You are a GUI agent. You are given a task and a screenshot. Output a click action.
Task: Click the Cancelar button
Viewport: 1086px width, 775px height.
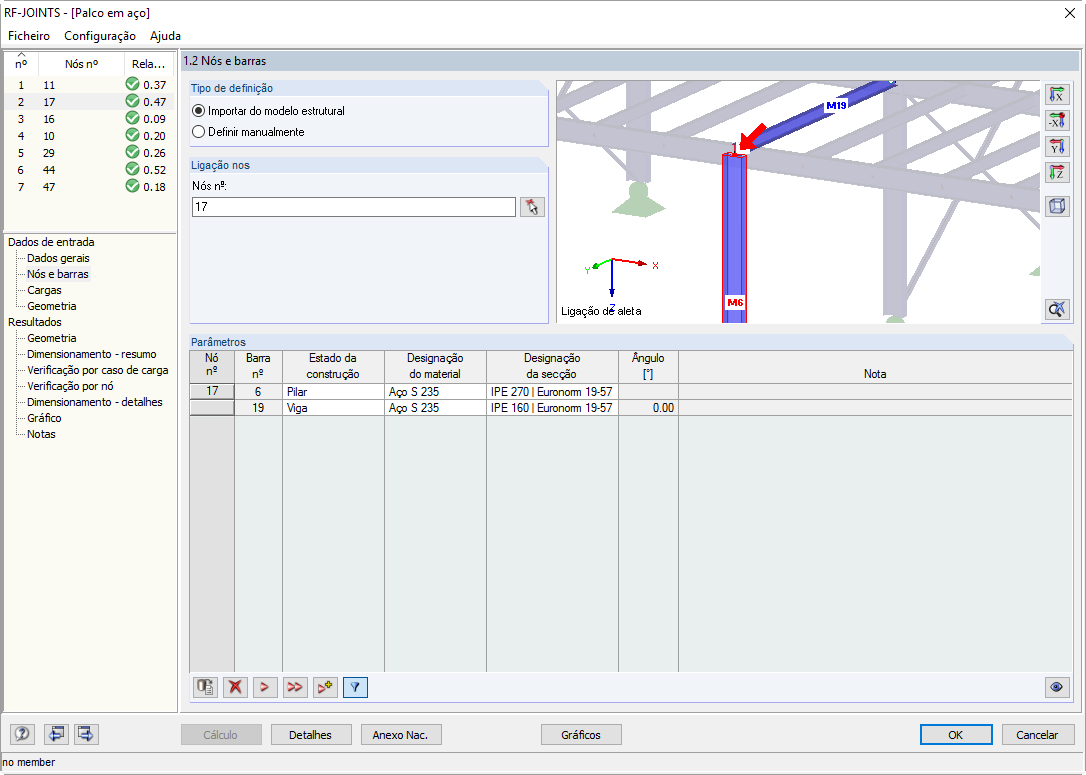coord(1037,735)
